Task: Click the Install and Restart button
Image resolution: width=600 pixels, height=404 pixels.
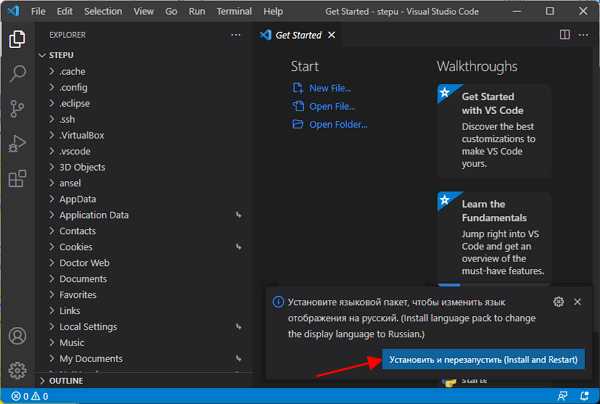Action: (483, 360)
